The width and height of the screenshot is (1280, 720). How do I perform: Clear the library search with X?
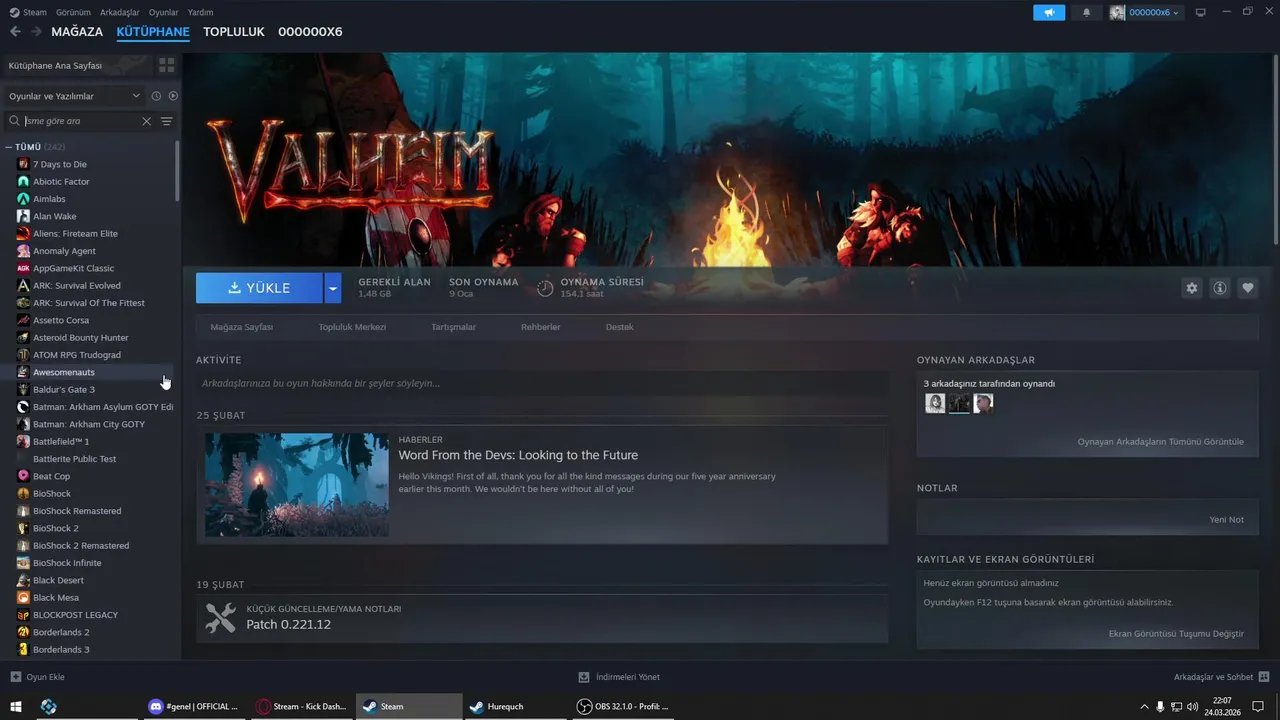coord(146,121)
